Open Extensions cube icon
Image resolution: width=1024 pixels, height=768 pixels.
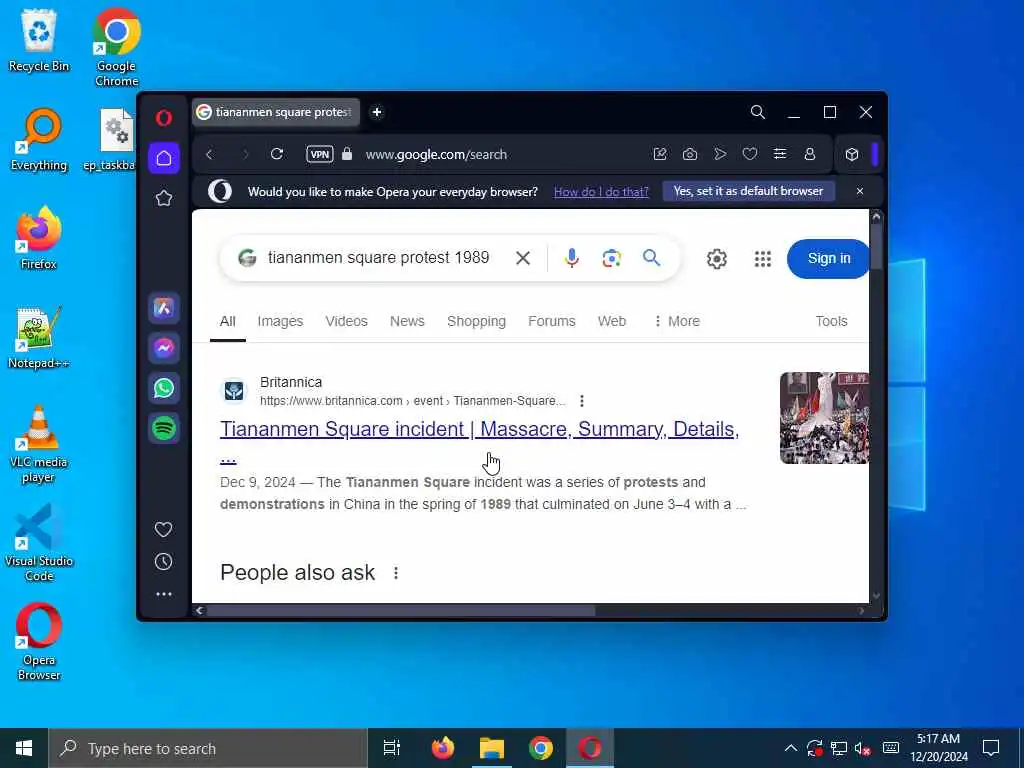click(x=852, y=154)
